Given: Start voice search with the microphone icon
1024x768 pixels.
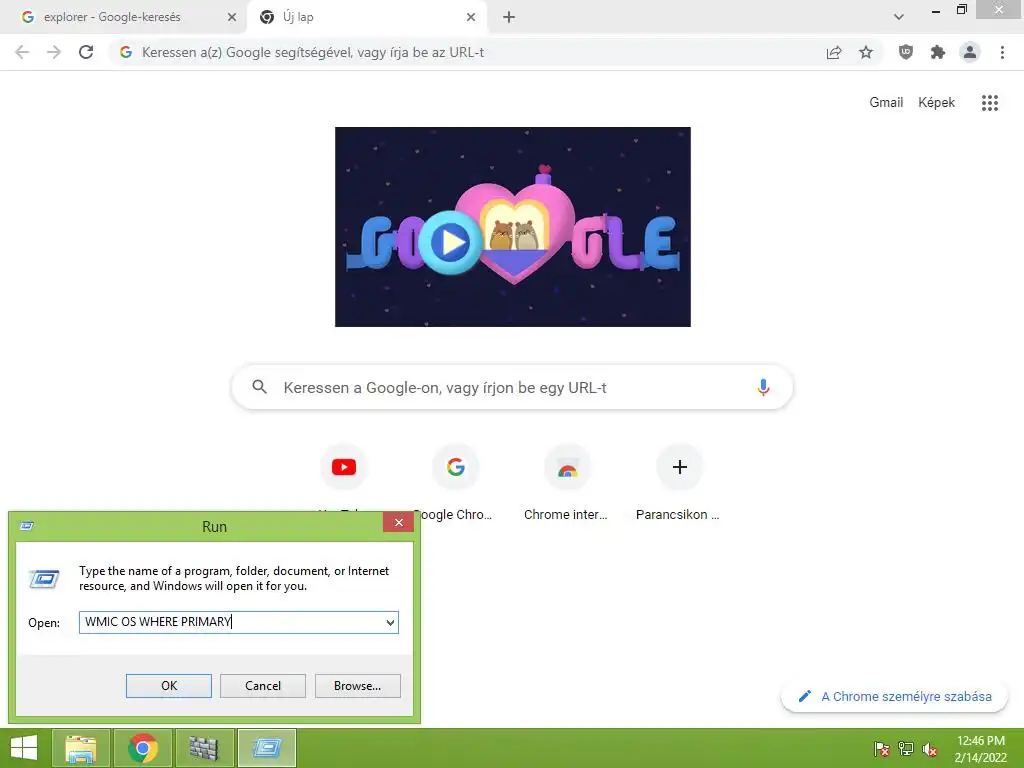Looking at the screenshot, I should point(763,387).
